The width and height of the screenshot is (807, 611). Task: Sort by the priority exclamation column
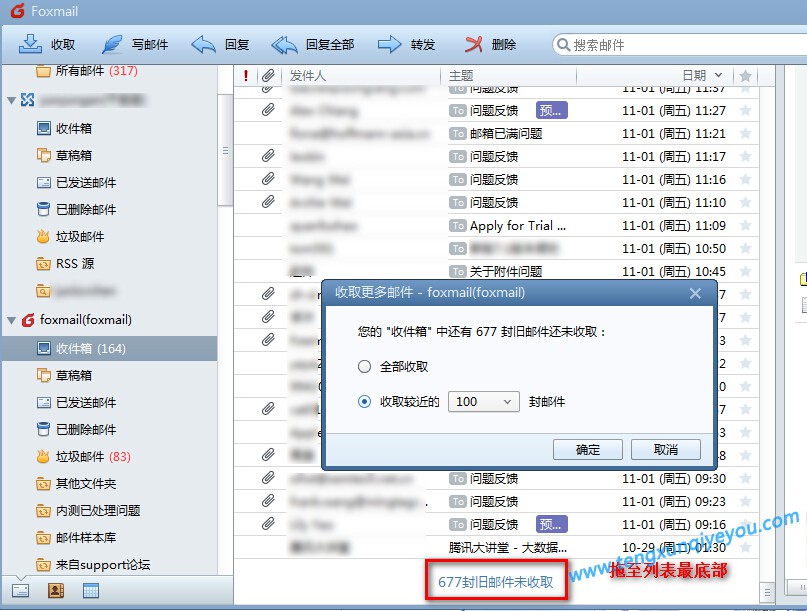tap(246, 76)
